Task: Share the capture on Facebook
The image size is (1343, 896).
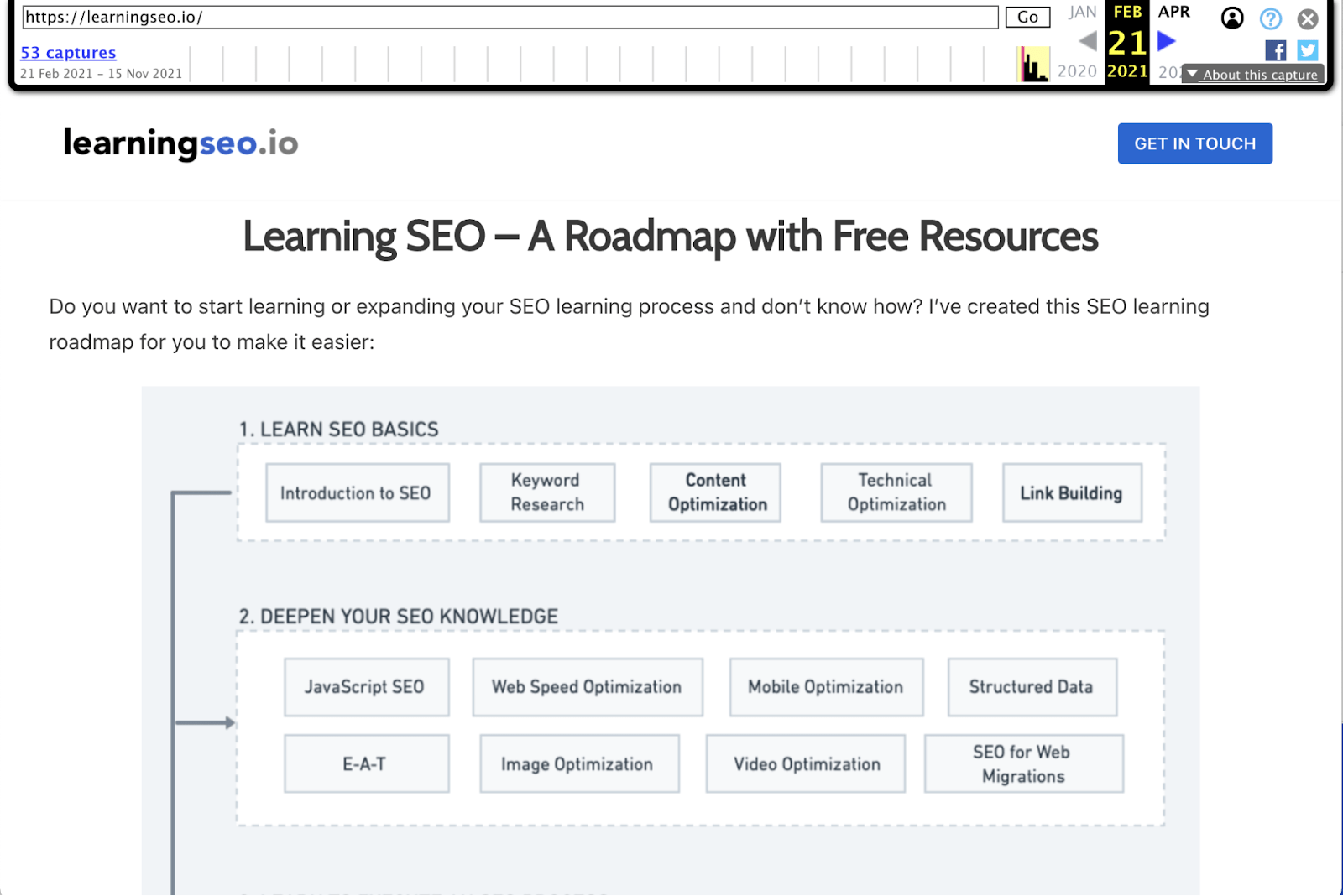Action: click(x=1275, y=50)
